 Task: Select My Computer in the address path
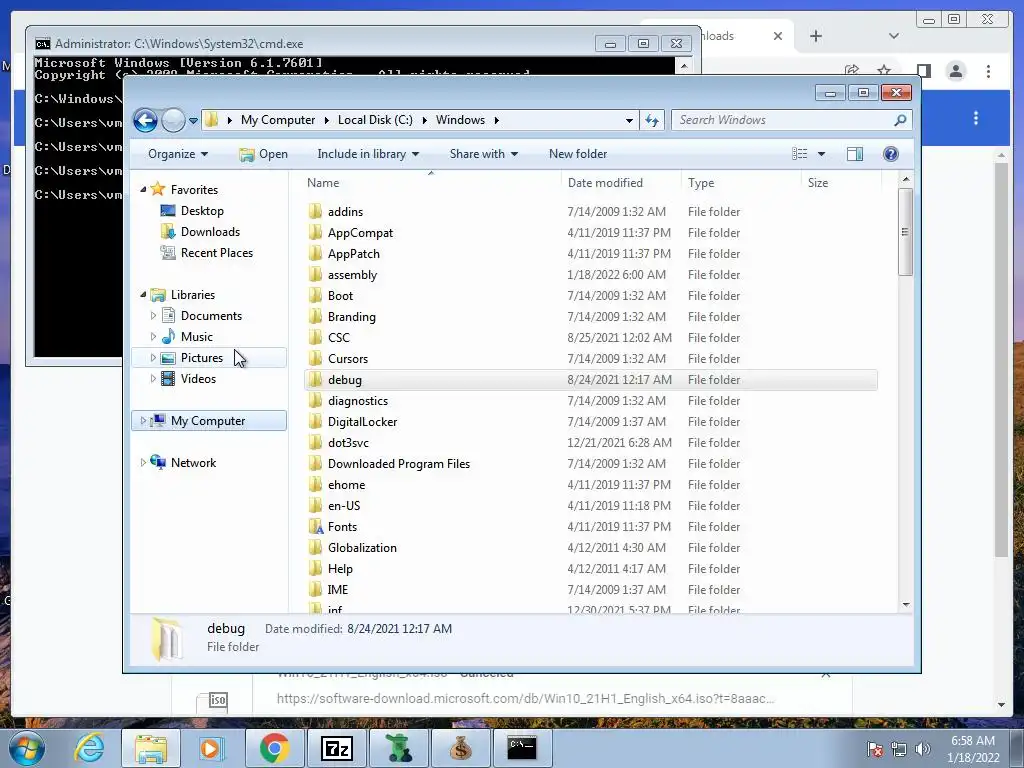click(278, 120)
